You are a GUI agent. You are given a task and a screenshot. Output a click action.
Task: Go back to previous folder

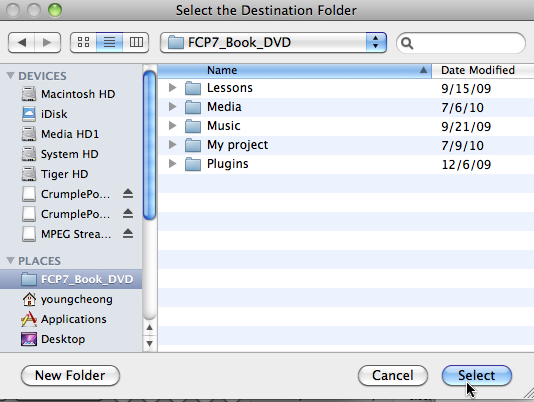(x=21, y=43)
